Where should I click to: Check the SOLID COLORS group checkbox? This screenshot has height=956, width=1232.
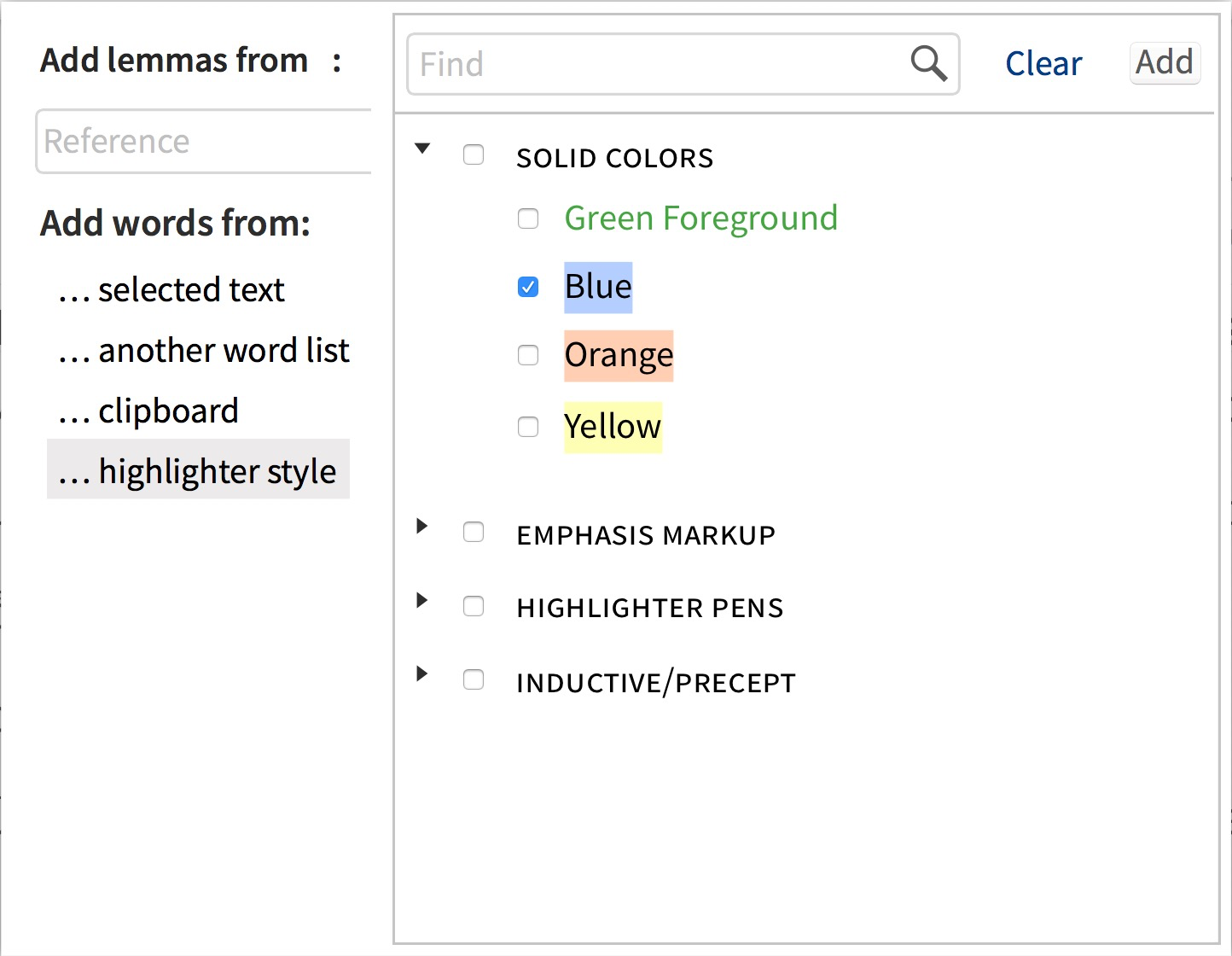(474, 154)
